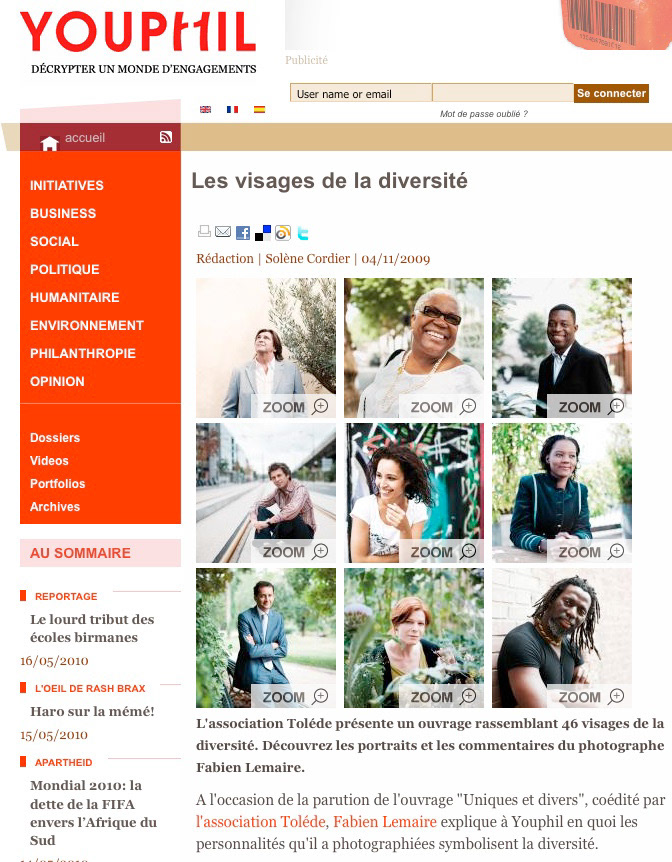Click the User name or email field

click(x=361, y=93)
